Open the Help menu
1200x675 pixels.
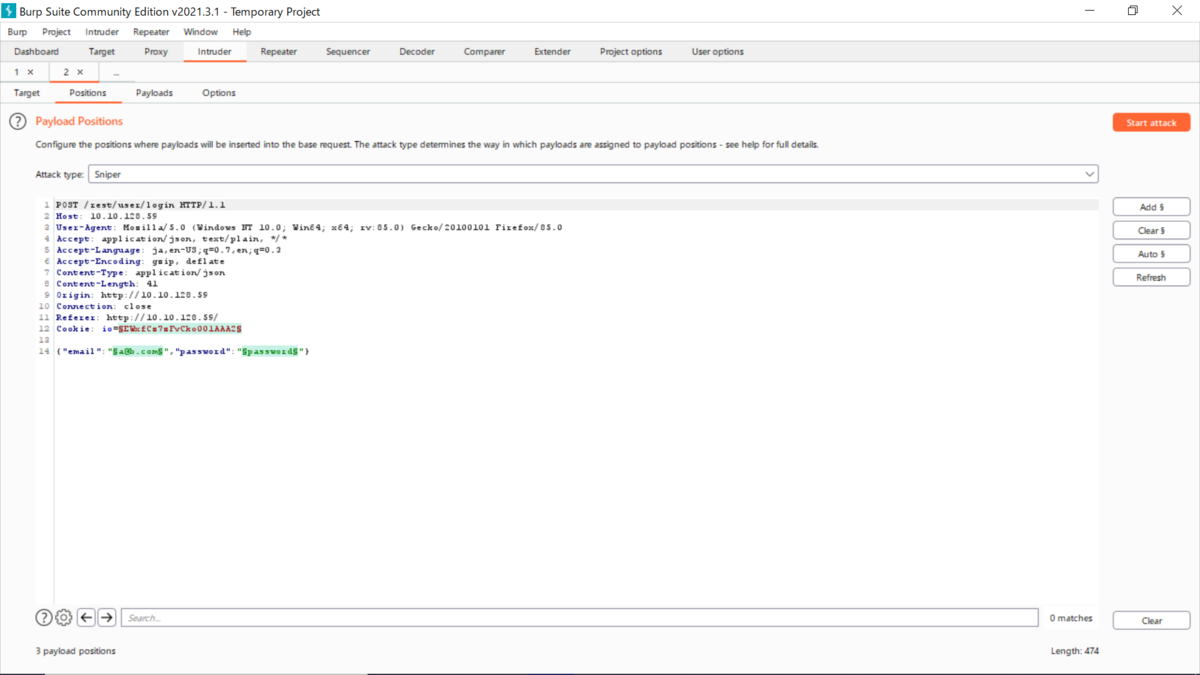pyautogui.click(x=242, y=32)
